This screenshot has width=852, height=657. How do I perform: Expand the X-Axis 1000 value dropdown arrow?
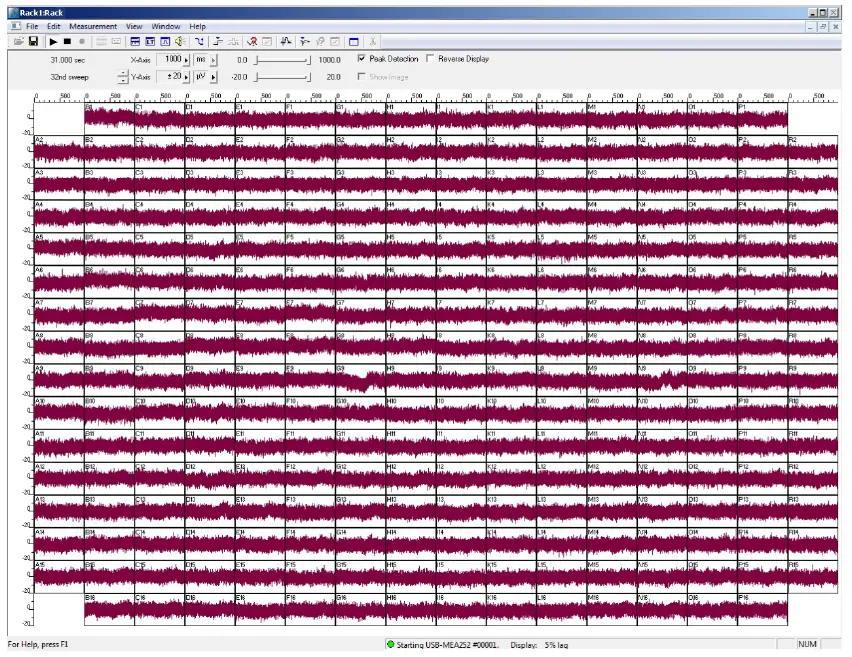point(186,60)
